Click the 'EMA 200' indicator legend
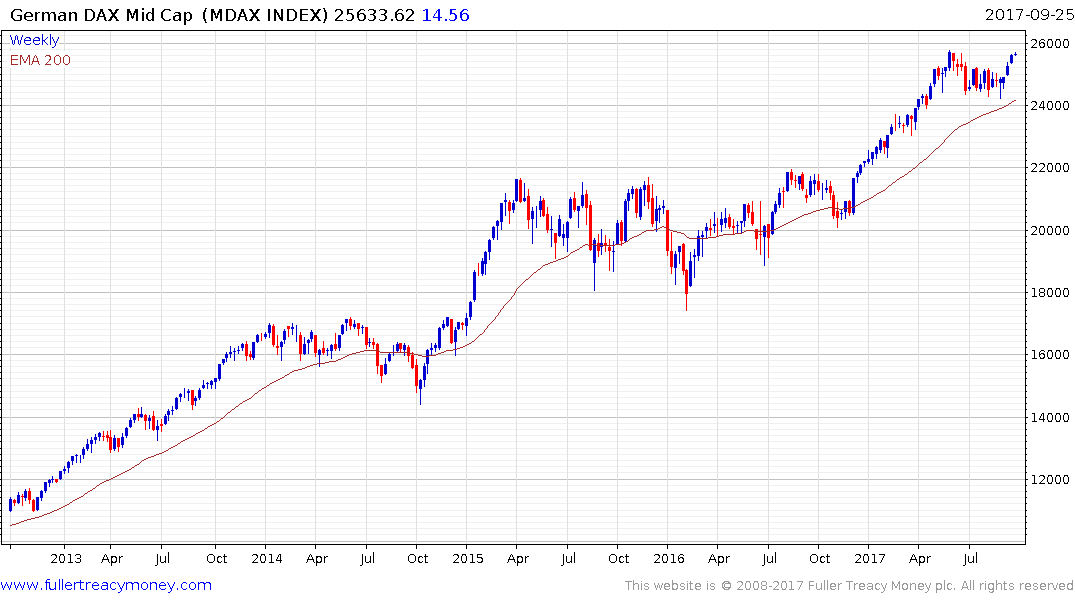 40,60
